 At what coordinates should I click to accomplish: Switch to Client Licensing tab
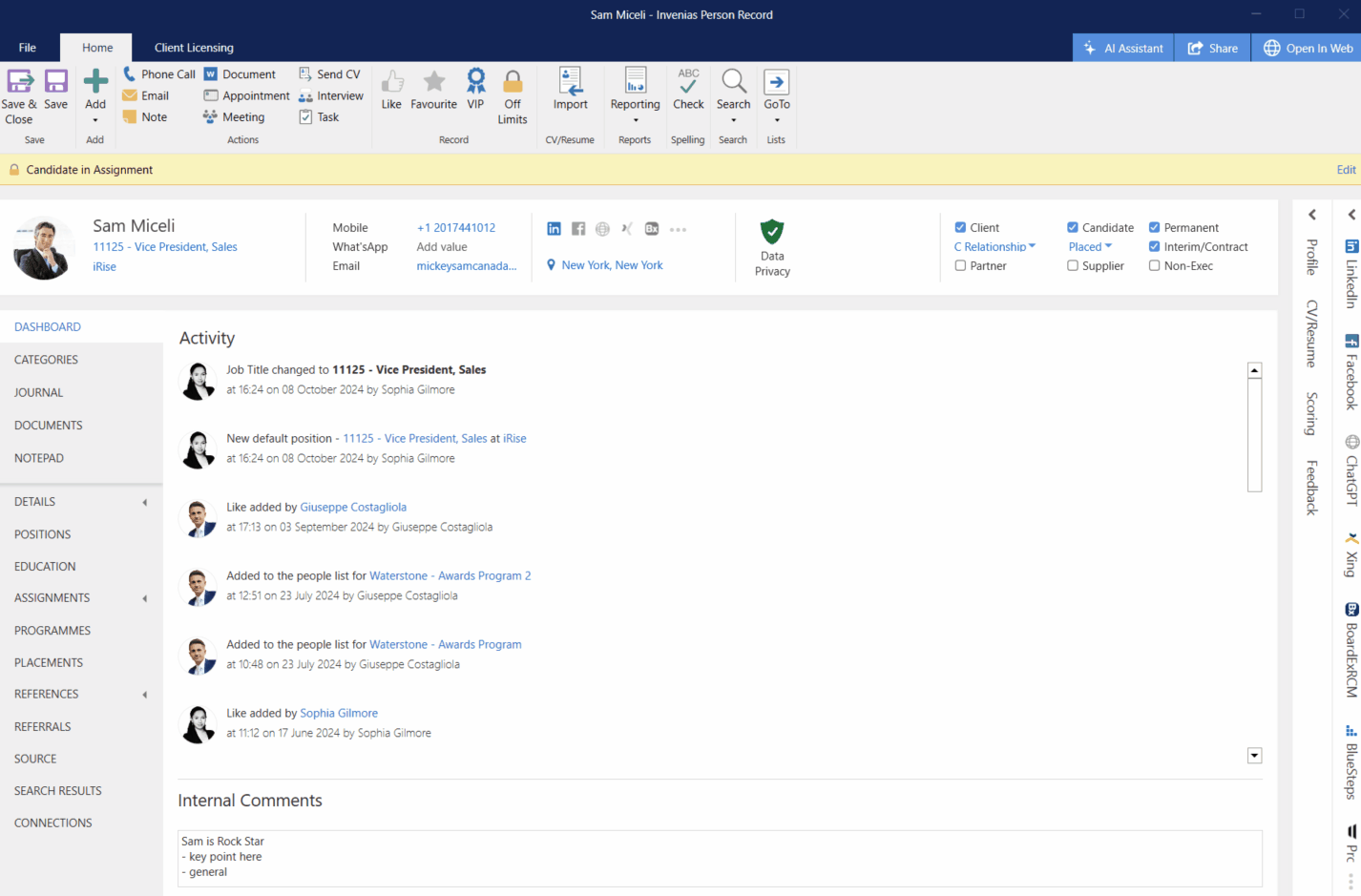[x=194, y=48]
